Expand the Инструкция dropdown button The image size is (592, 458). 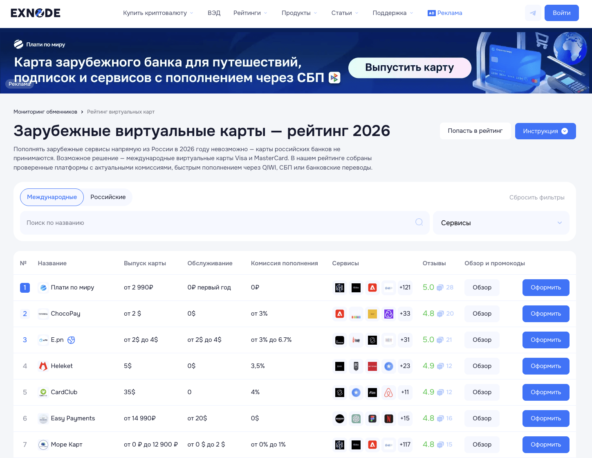(545, 131)
